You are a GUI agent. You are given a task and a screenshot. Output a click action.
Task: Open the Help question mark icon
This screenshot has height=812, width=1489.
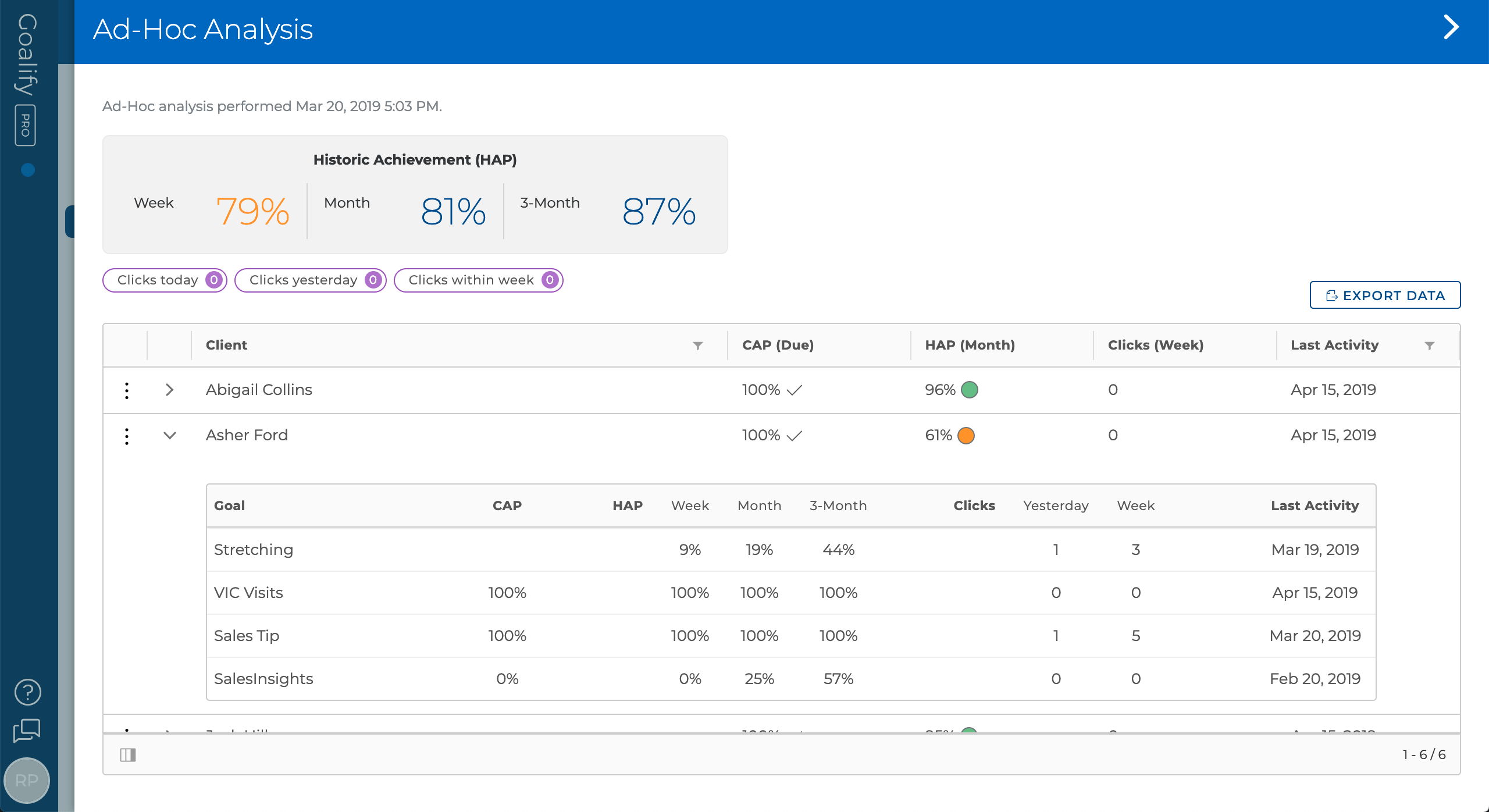click(x=27, y=692)
